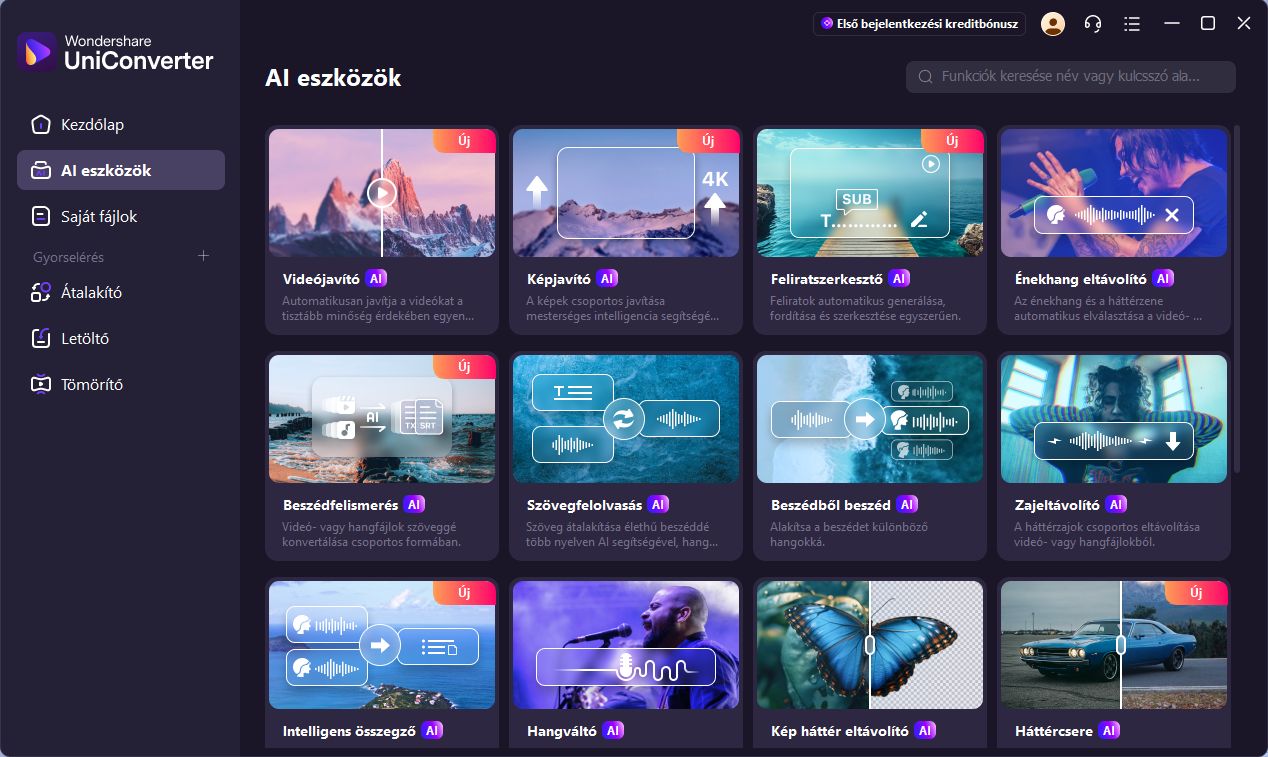Launch the Zajeltávolító noise remover card
The image size is (1268, 757).
tap(1113, 456)
